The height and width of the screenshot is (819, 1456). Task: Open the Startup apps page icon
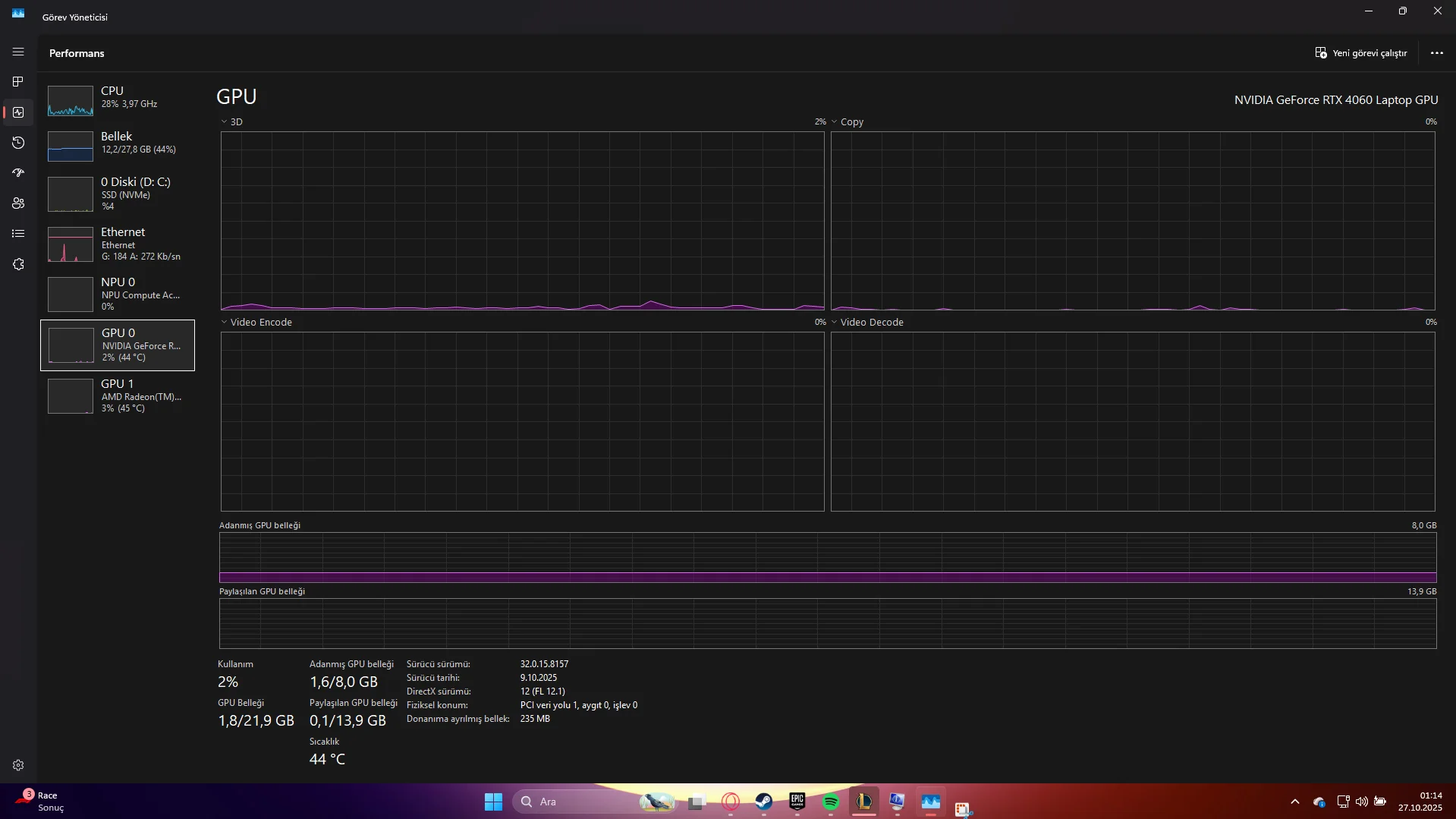(x=18, y=173)
